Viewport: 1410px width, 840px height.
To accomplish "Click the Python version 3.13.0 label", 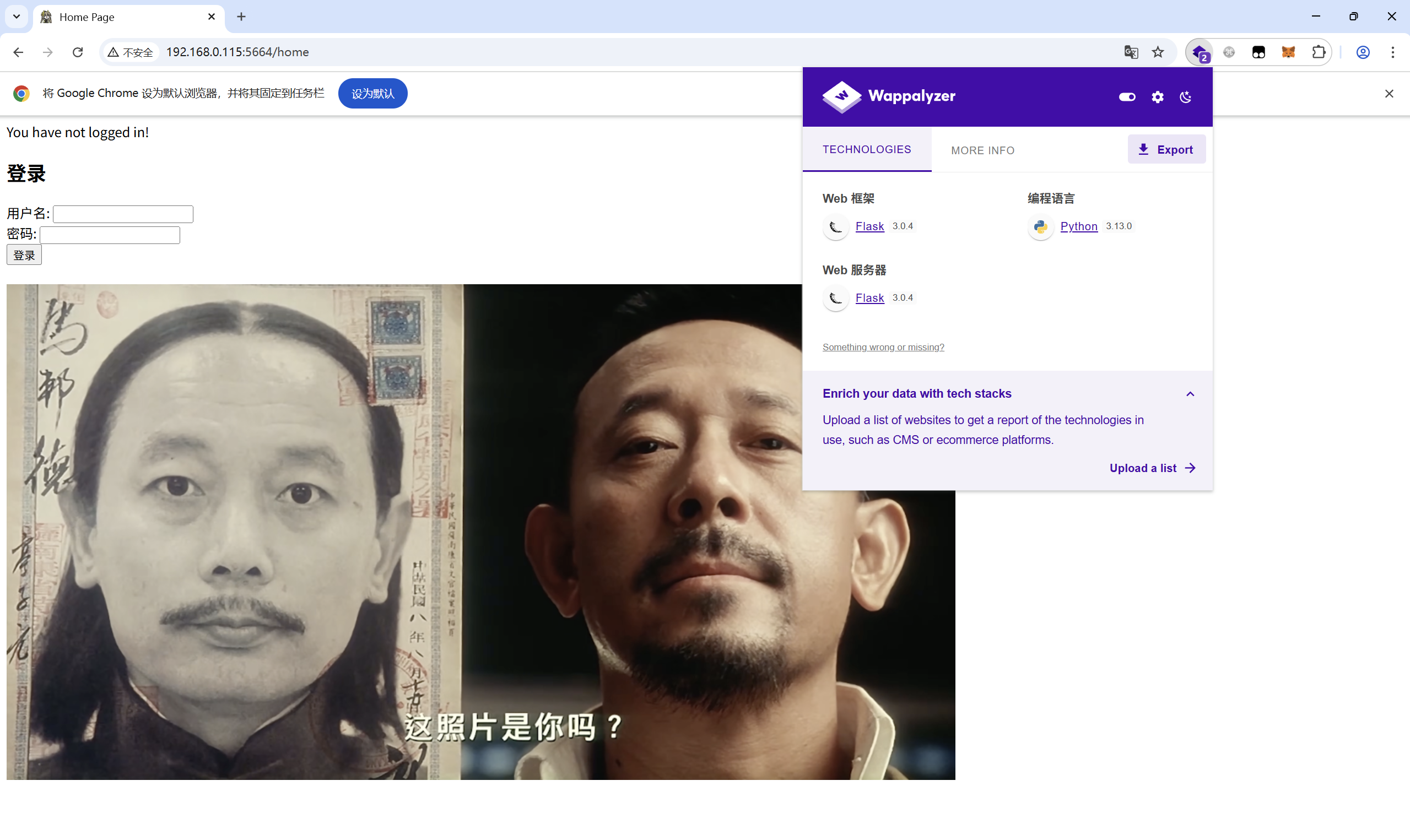I will pos(1119,226).
